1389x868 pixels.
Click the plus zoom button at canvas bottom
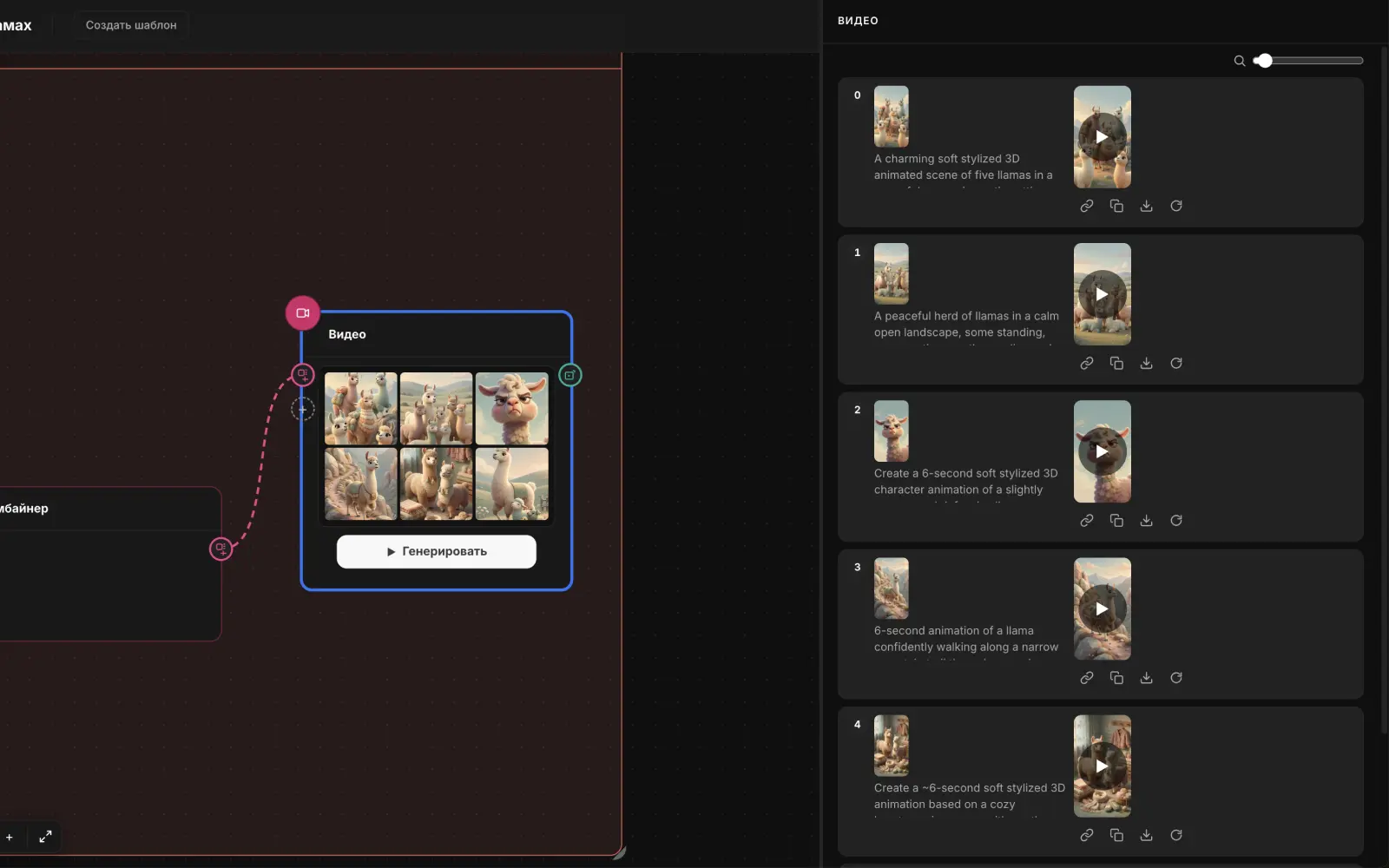pyautogui.click(x=10, y=838)
